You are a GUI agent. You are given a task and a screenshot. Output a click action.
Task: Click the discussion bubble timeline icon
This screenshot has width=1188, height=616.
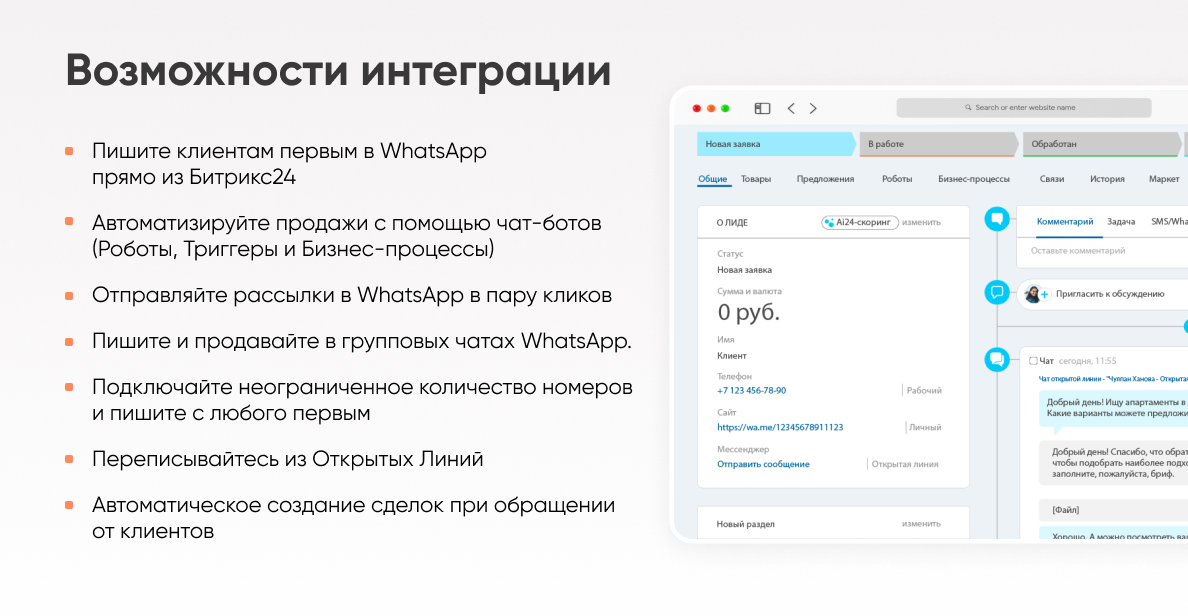(997, 292)
